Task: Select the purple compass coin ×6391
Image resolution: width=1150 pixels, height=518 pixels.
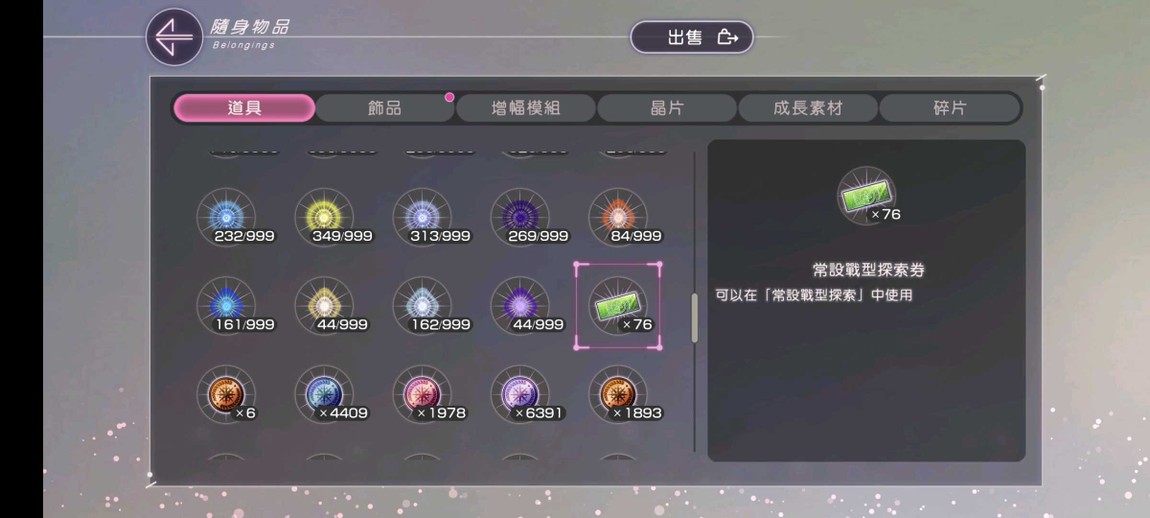Action: coord(520,395)
